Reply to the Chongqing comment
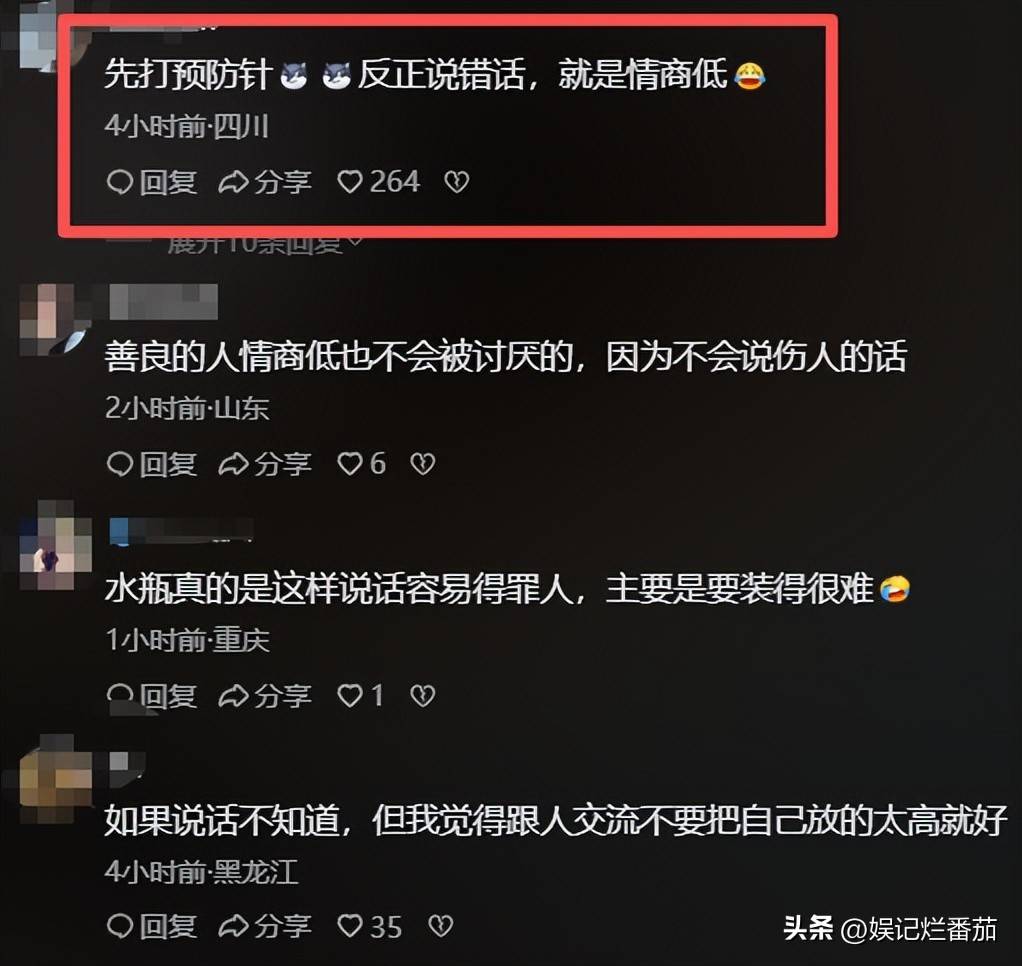1022x966 pixels. [x=151, y=695]
